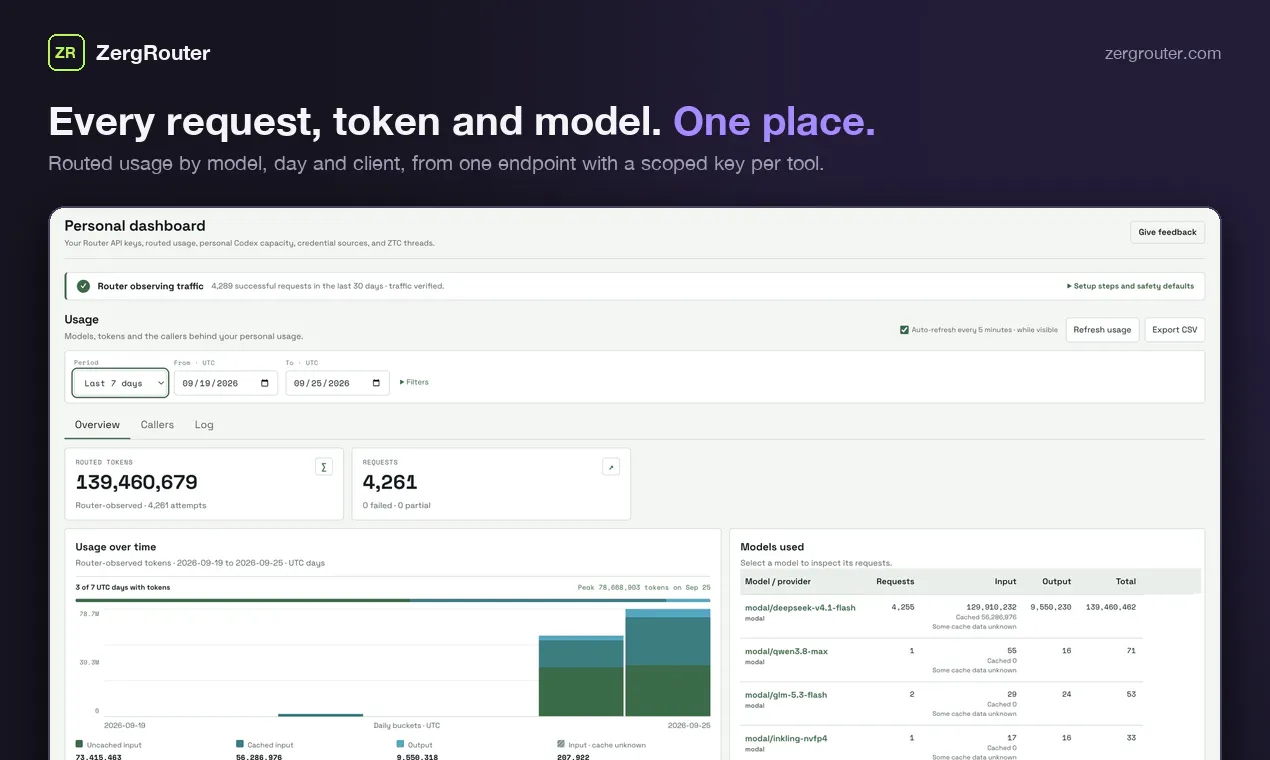
Task: Select the modal/glm-5.3-flash model
Action: [x=786, y=695]
